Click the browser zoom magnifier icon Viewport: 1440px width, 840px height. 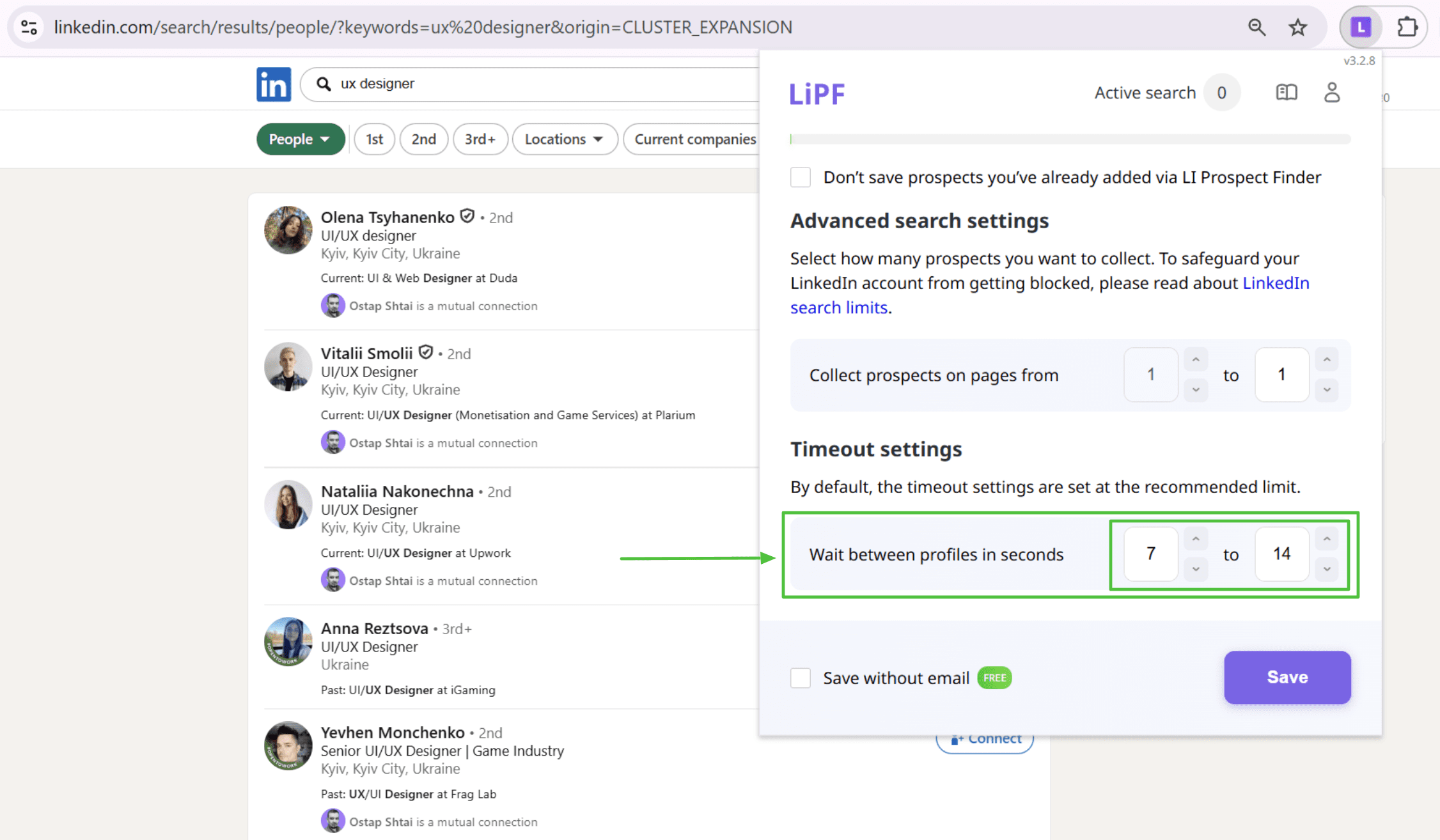[x=1256, y=27]
